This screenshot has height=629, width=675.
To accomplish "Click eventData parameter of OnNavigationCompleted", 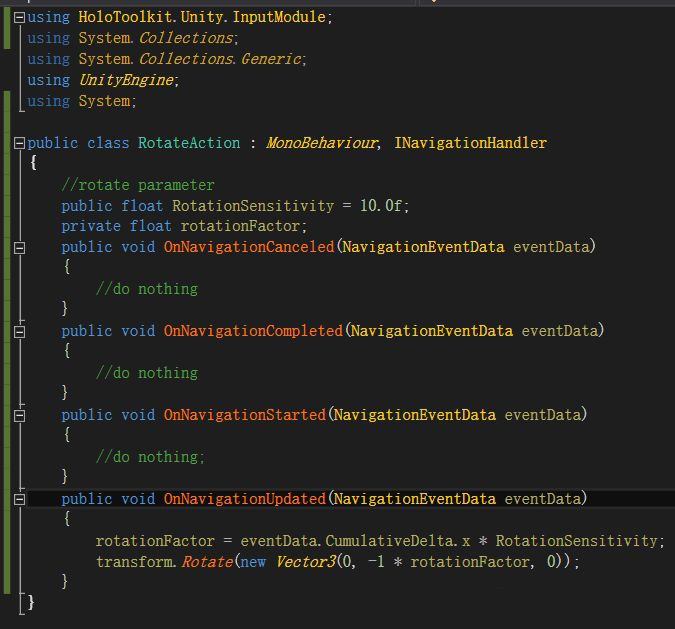I will click(x=560, y=331).
